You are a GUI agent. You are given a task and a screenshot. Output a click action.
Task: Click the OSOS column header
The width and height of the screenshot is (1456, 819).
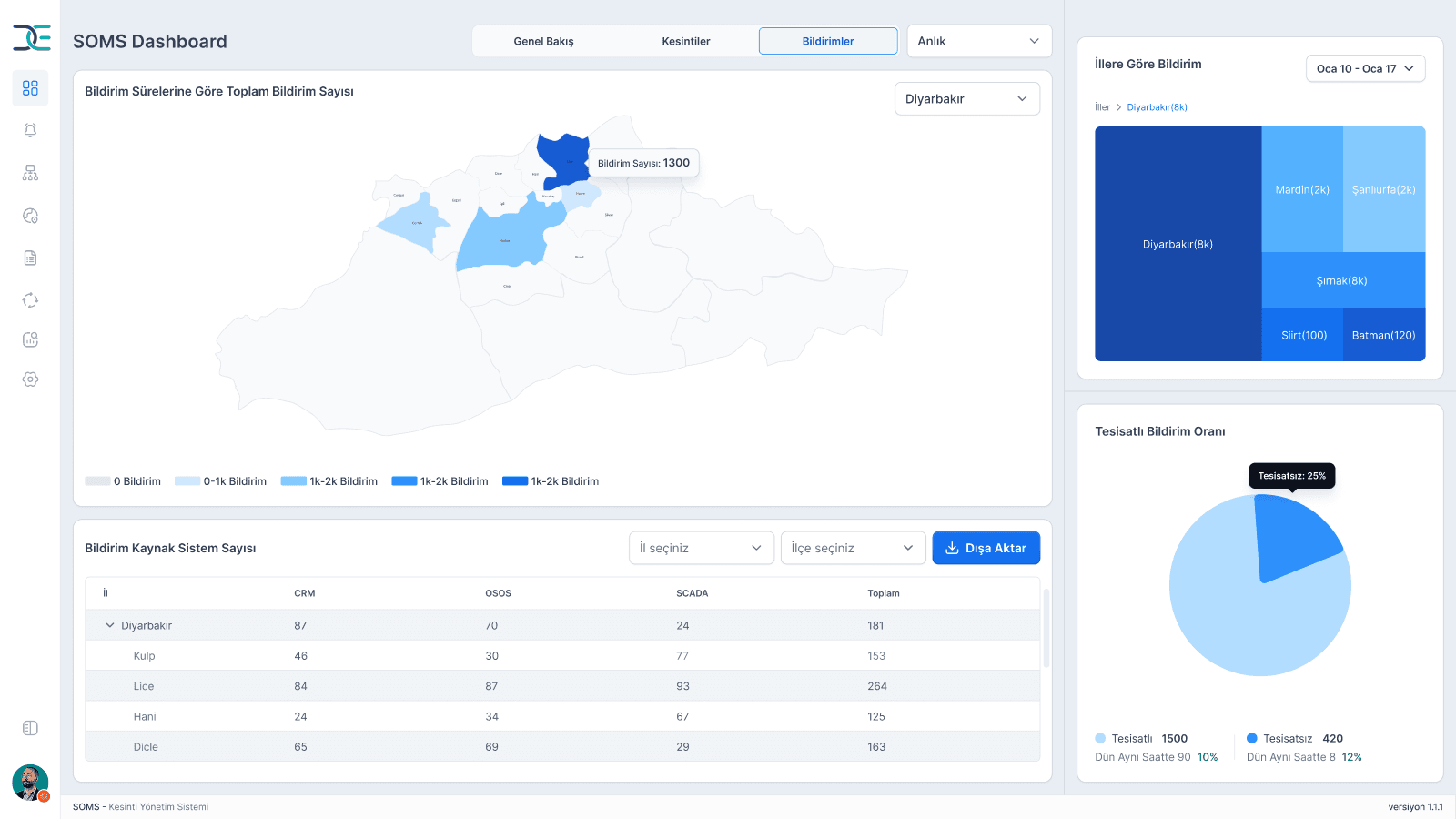coord(498,593)
